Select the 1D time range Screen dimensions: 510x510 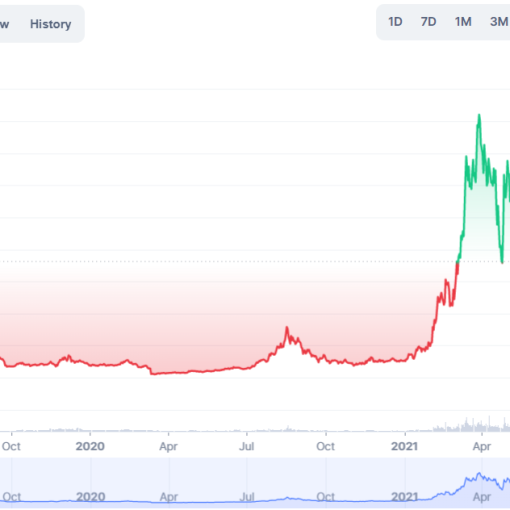point(395,22)
